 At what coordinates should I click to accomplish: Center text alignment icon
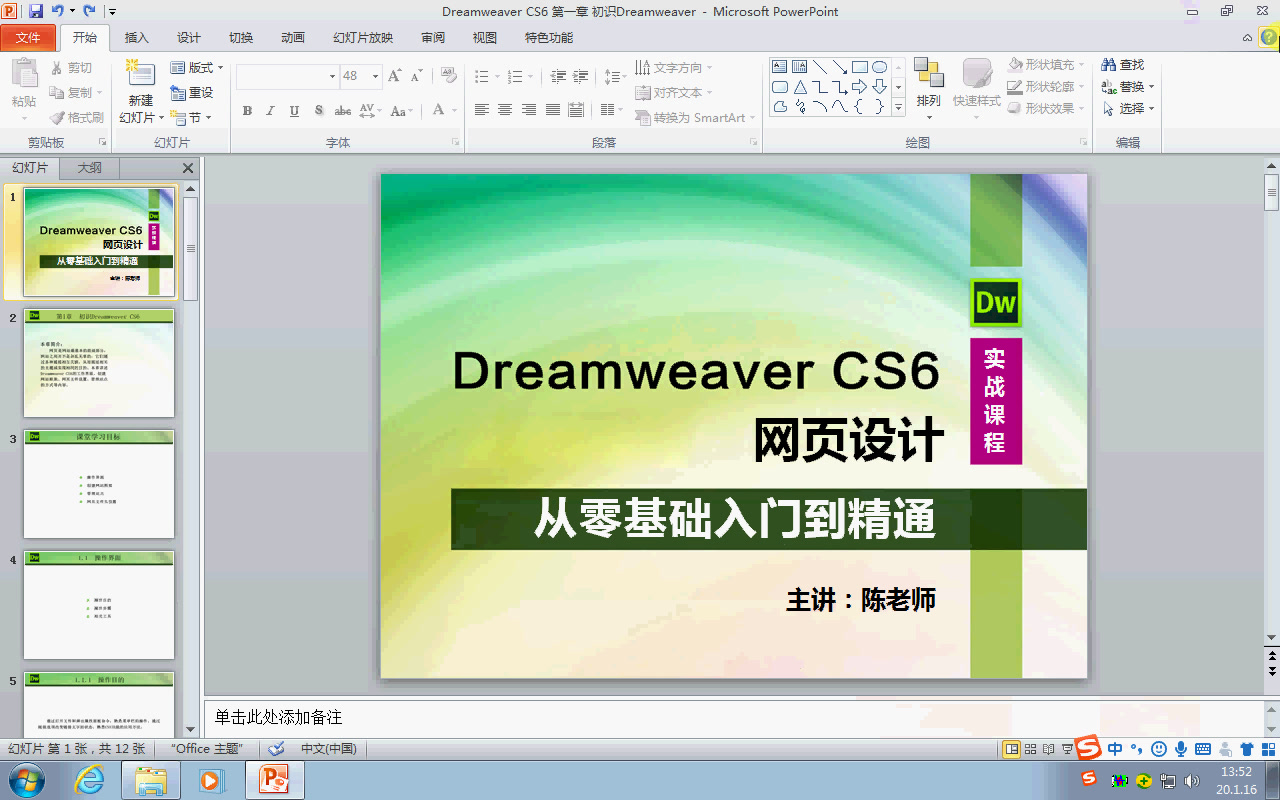click(x=505, y=110)
